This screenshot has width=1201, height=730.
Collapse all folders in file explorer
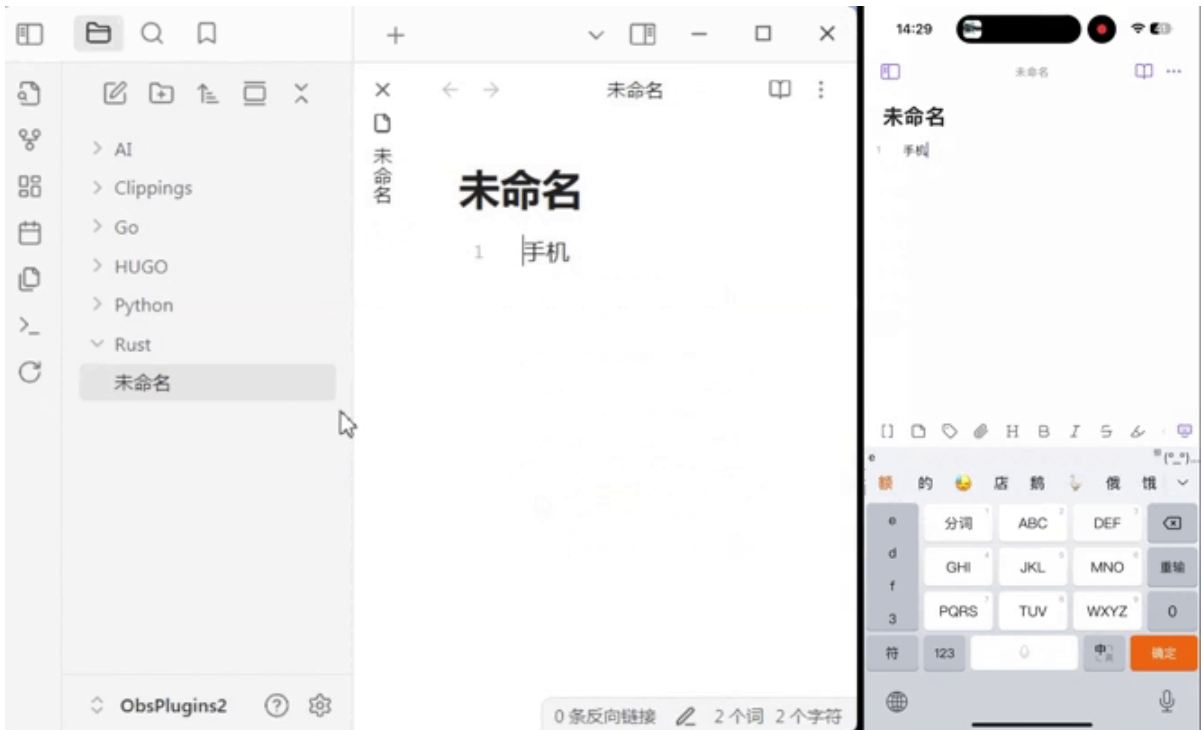pos(301,94)
